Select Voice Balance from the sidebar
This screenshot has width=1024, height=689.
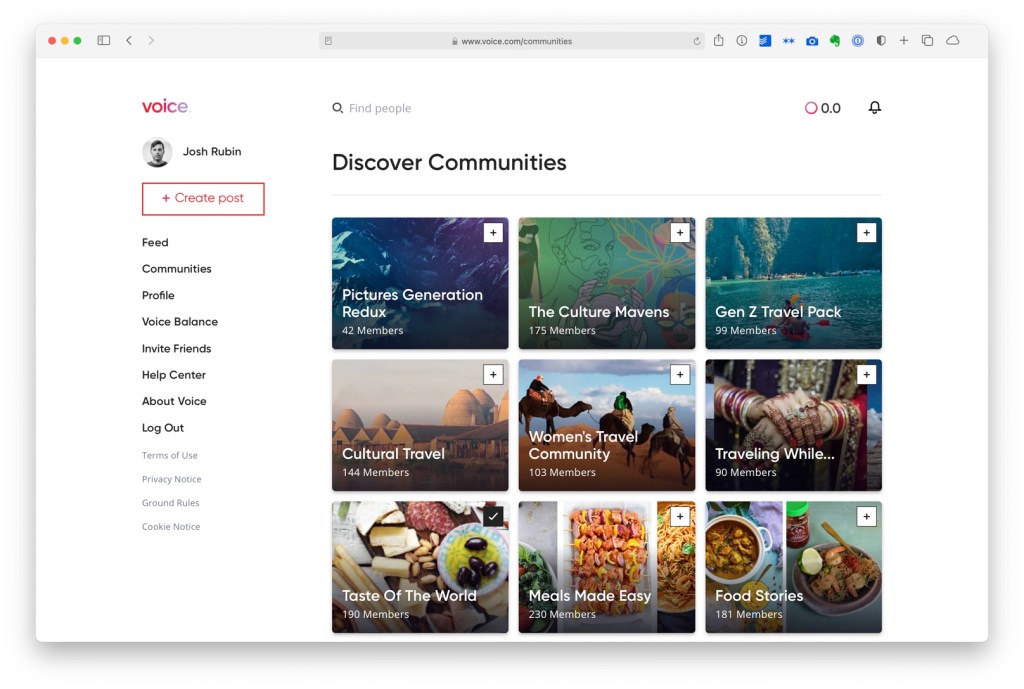[x=180, y=322]
